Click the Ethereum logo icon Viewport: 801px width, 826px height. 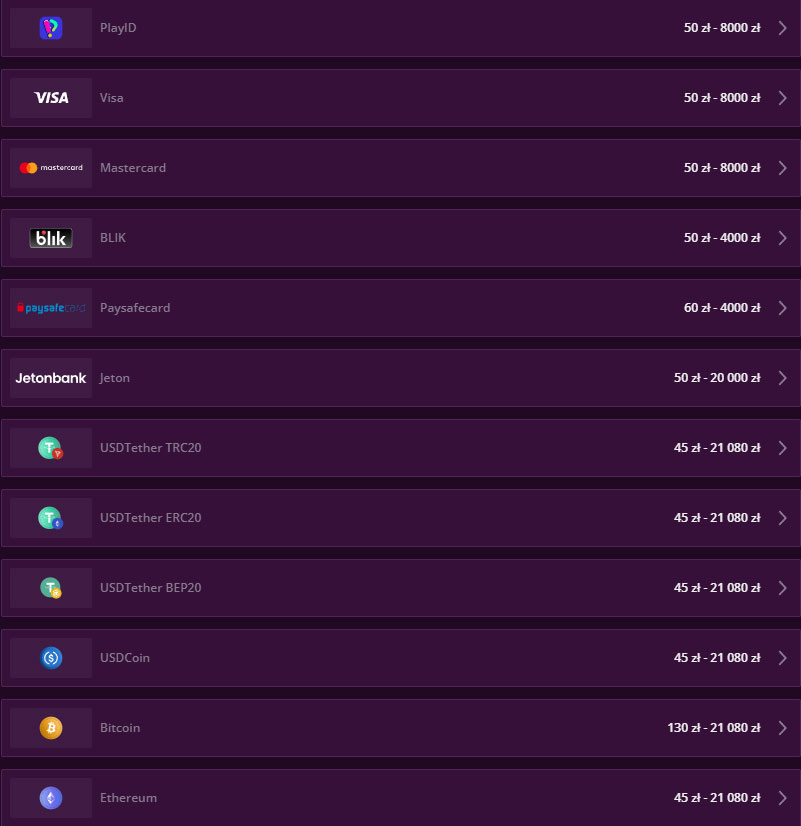coord(51,798)
